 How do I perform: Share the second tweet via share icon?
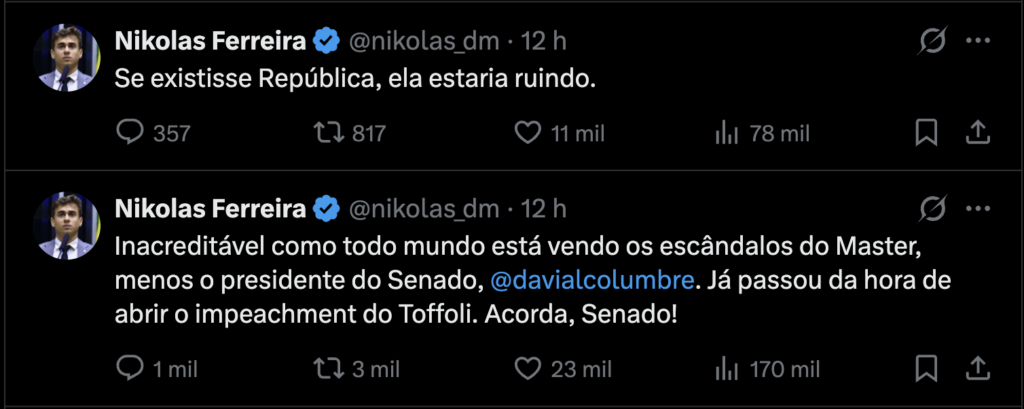tap(978, 369)
